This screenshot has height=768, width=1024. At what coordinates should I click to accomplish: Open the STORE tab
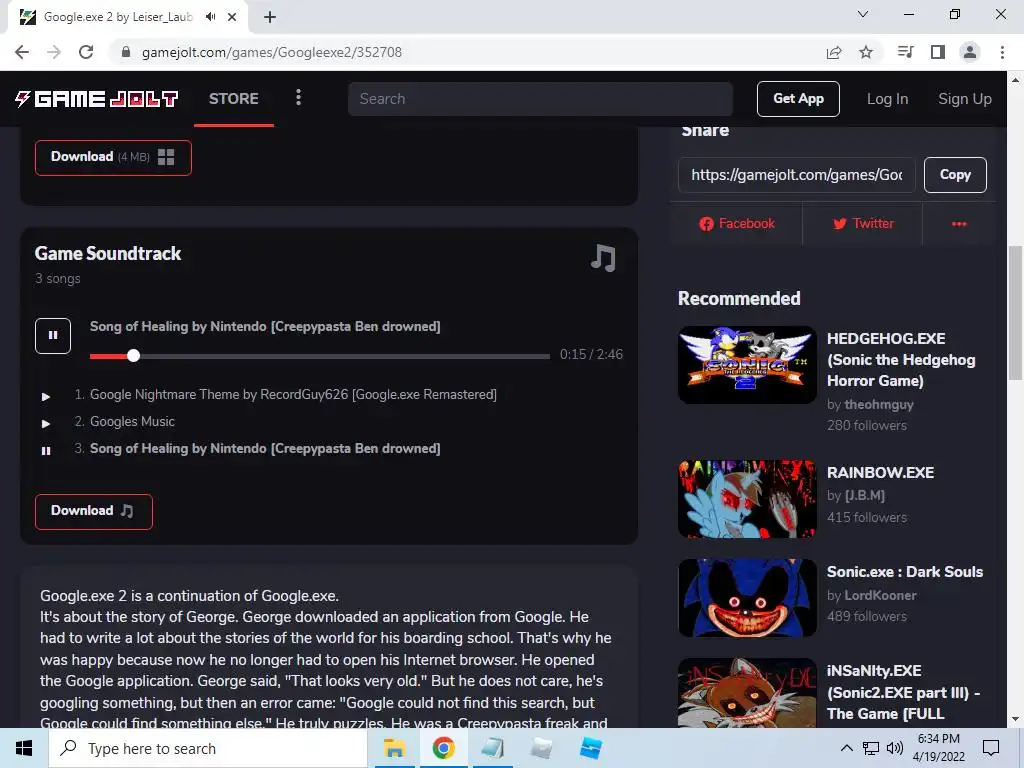(x=234, y=99)
